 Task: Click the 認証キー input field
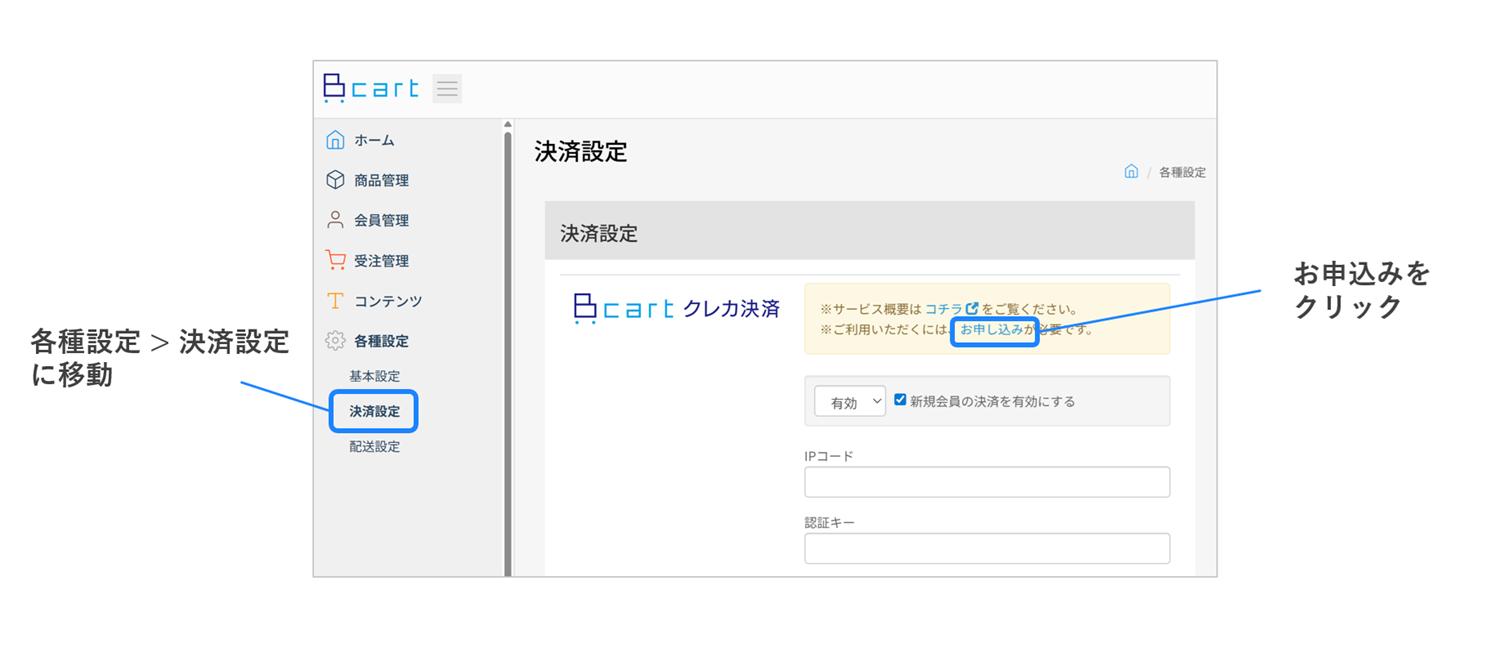tap(986, 548)
